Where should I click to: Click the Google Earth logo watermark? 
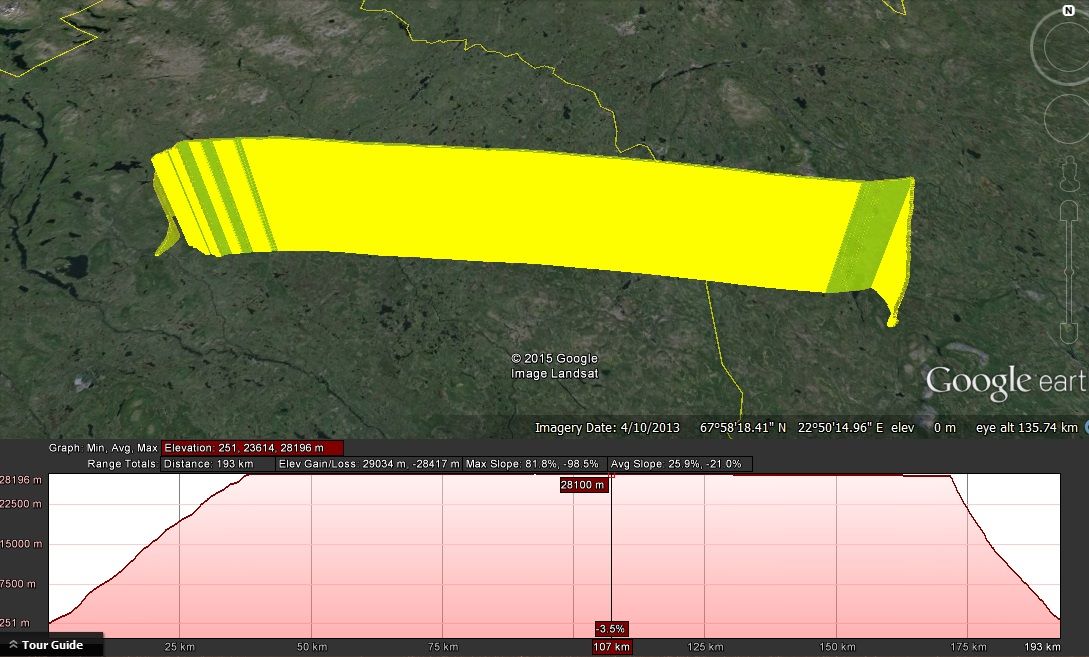tap(1005, 382)
